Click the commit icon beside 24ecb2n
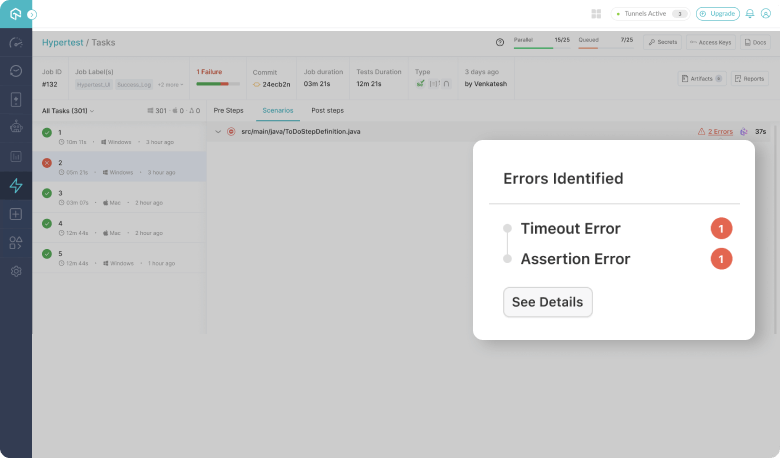780x458 pixels. tap(257, 85)
